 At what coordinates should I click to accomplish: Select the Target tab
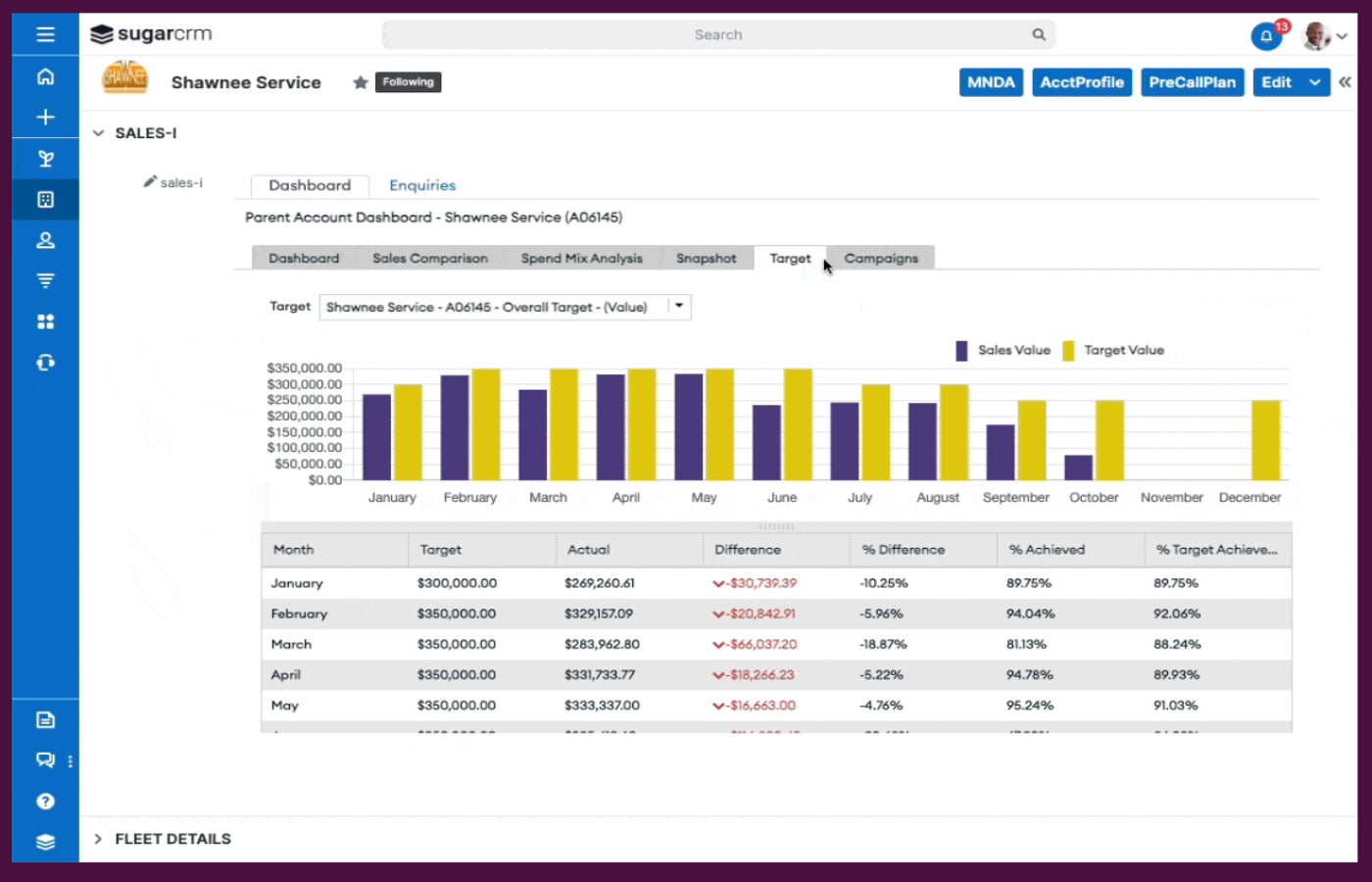click(790, 258)
